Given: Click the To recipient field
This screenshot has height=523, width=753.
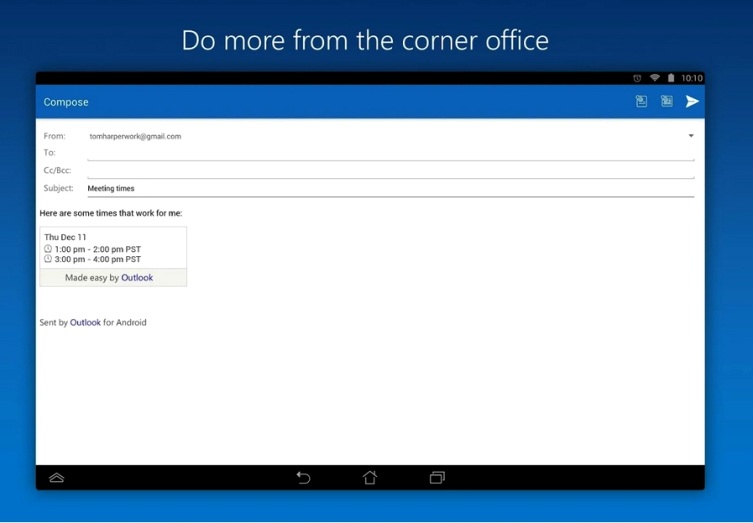Looking at the screenshot, I should [x=391, y=153].
